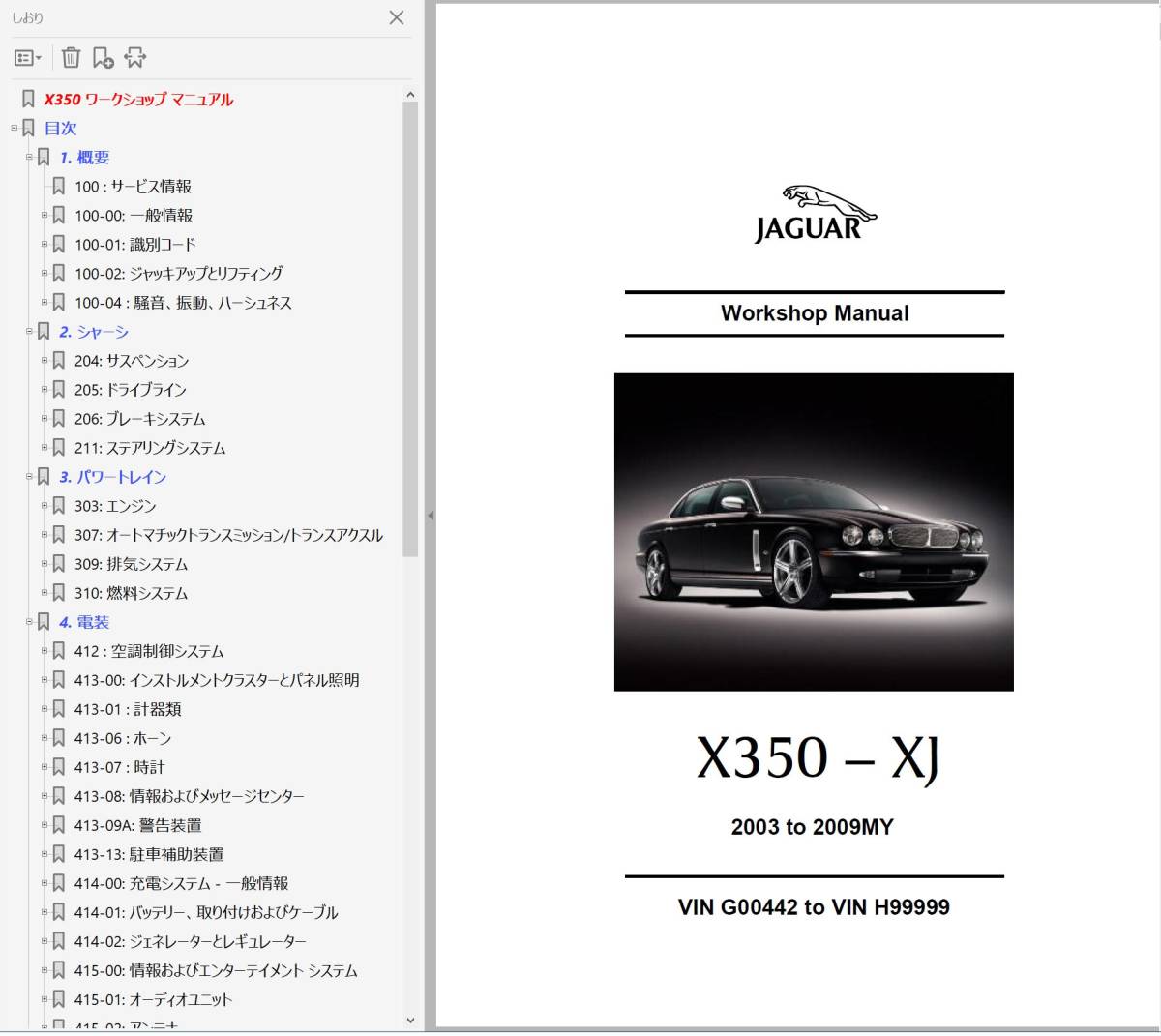Screen dimensions: 1161x1036
Task: Go to 4. 電装 bookmark
Action: click(x=84, y=622)
